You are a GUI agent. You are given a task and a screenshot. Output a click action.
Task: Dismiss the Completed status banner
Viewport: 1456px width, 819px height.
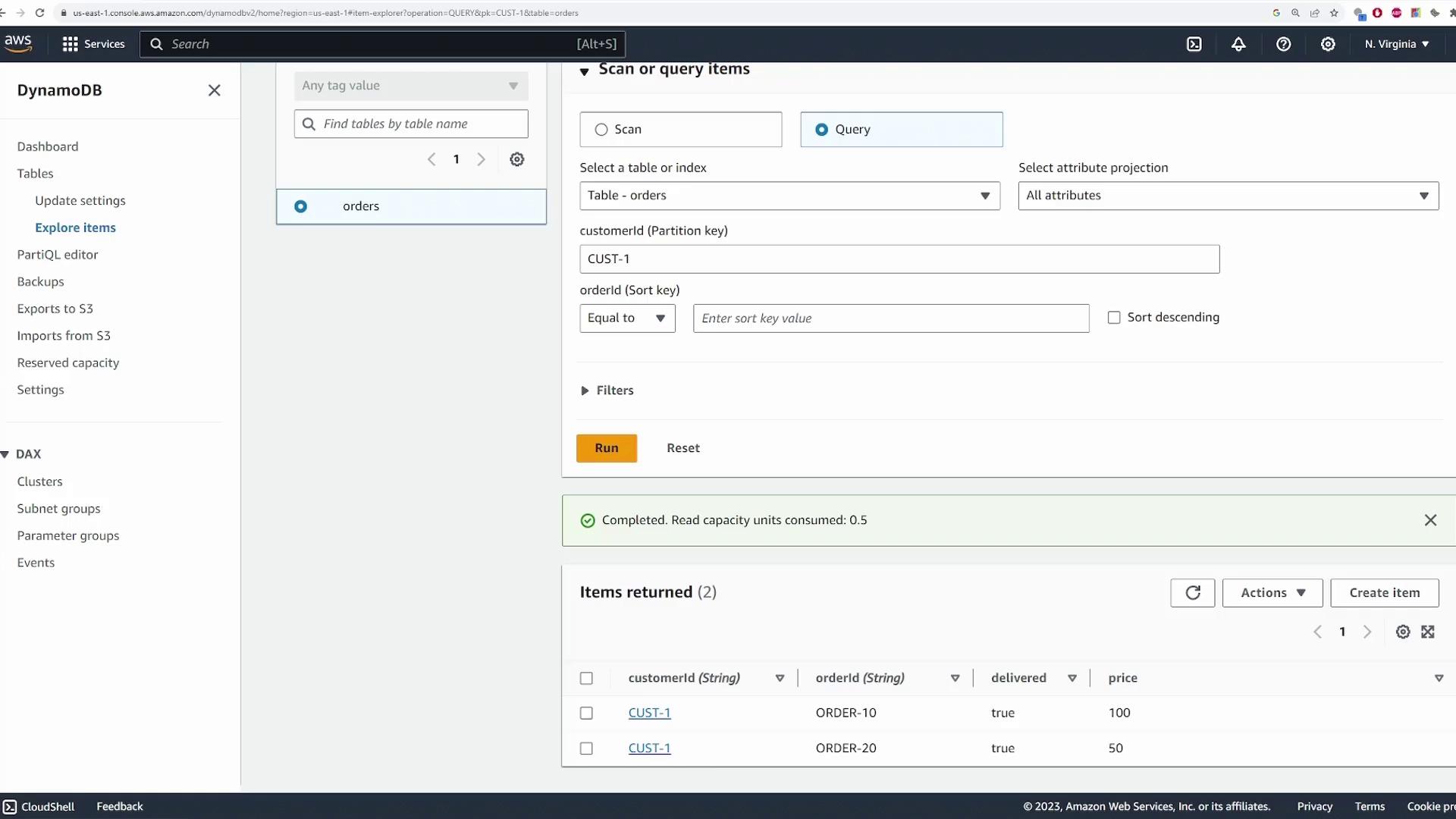[1430, 520]
